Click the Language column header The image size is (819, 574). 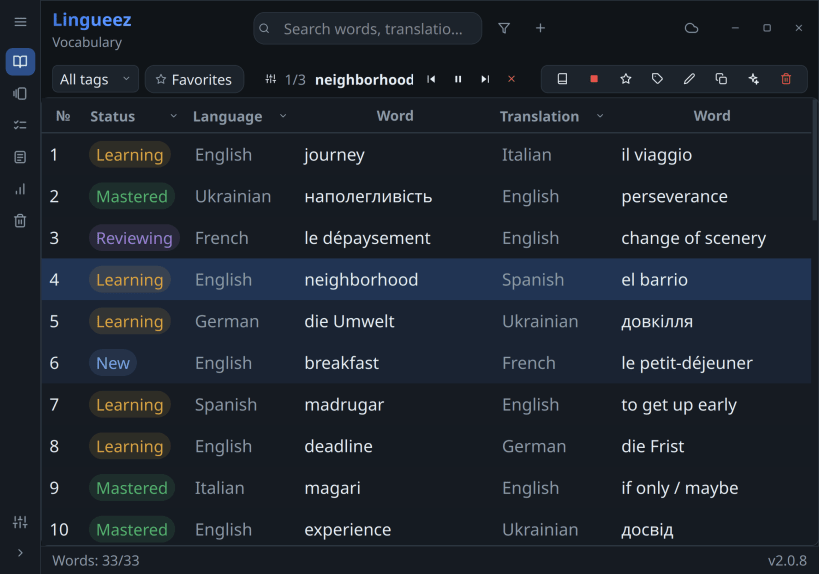click(228, 116)
